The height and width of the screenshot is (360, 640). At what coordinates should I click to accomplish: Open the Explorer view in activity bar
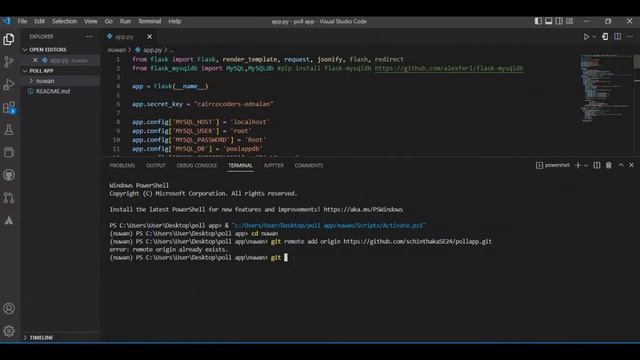[x=9, y=39]
